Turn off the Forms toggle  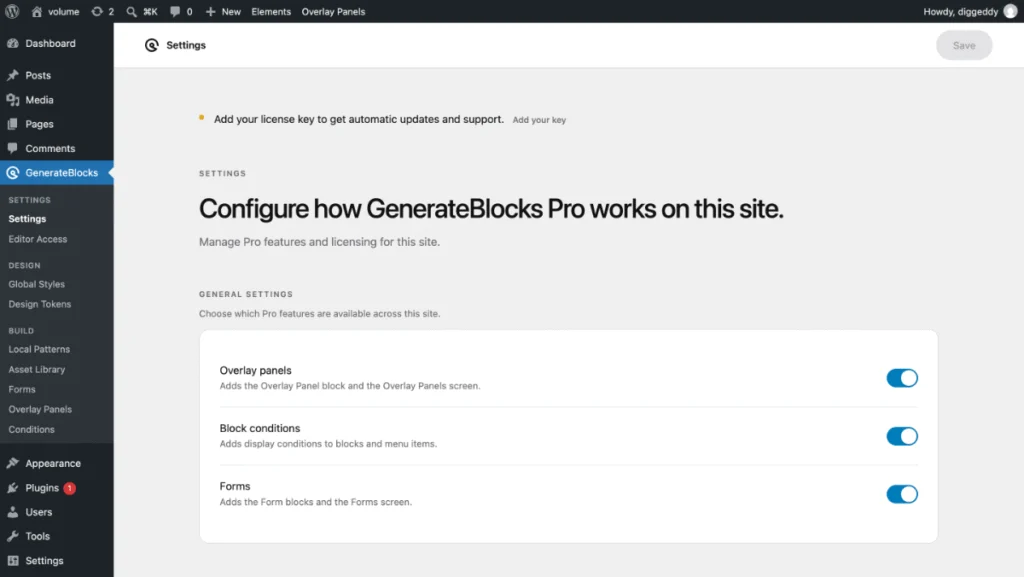click(x=902, y=494)
